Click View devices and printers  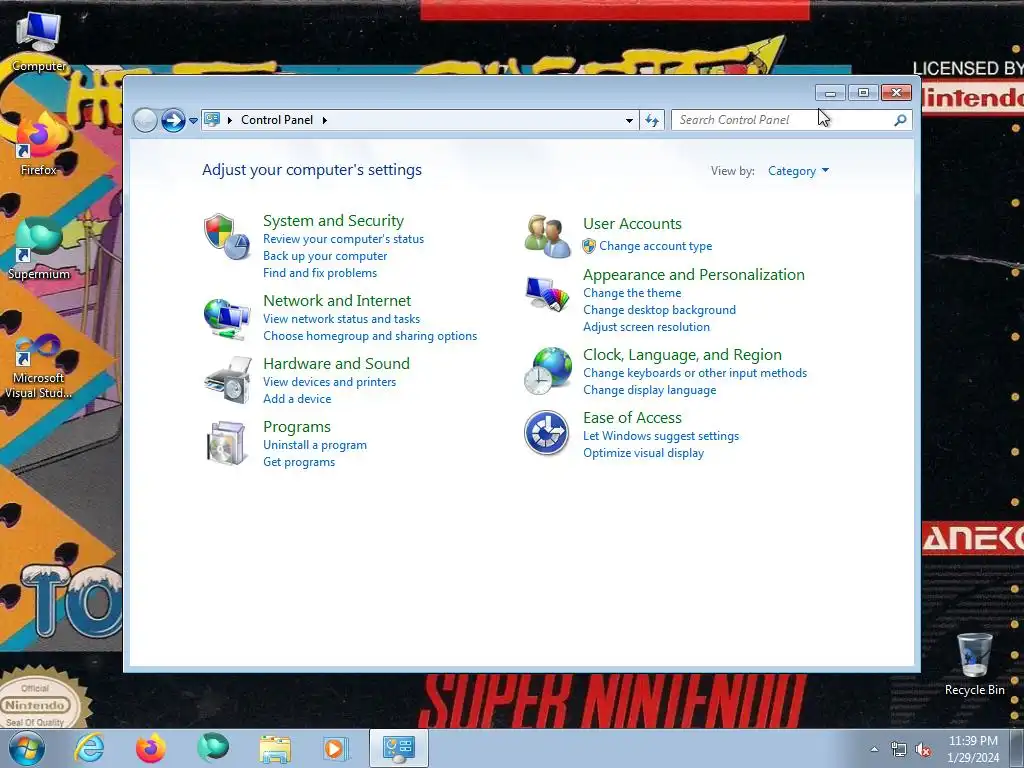(x=329, y=382)
